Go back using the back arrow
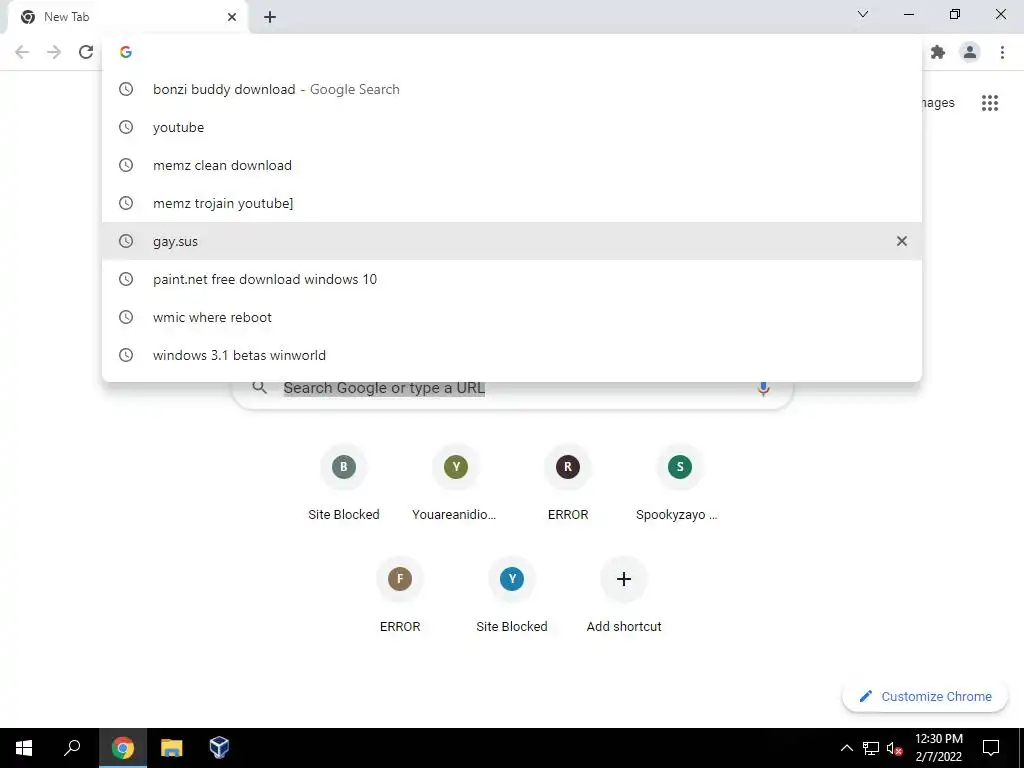This screenshot has width=1024, height=768. [22, 52]
